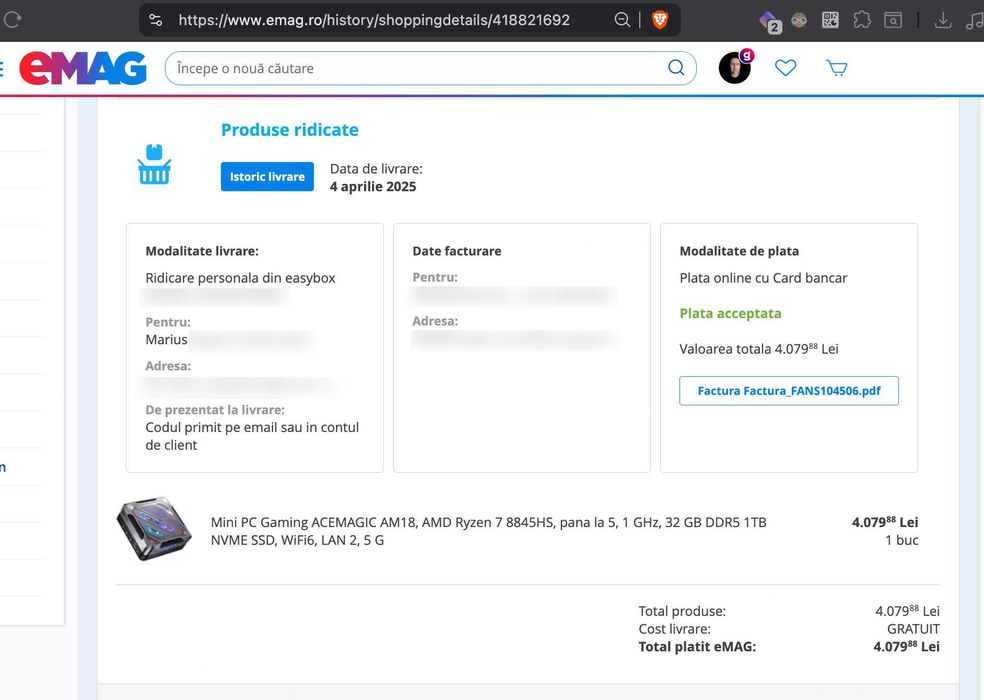Click the eMAG logo
This screenshot has width=984, height=700.
(83, 67)
